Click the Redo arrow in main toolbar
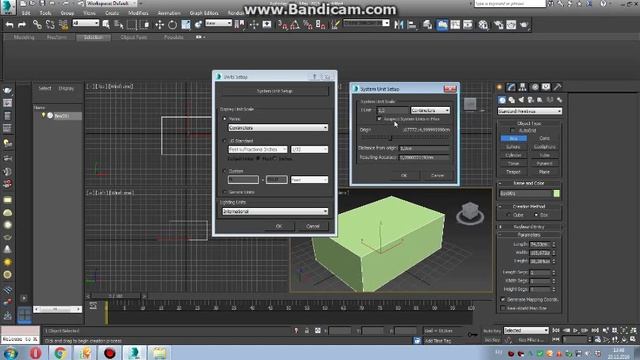640x360 pixels. click(22, 25)
